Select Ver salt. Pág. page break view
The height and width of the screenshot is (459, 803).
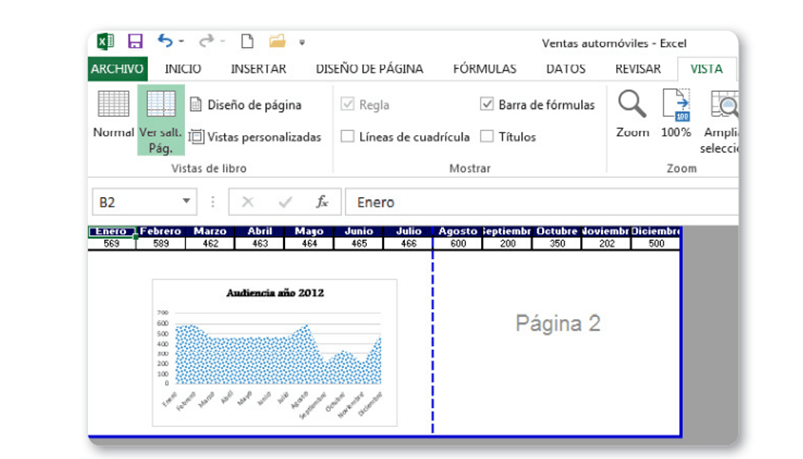160,119
